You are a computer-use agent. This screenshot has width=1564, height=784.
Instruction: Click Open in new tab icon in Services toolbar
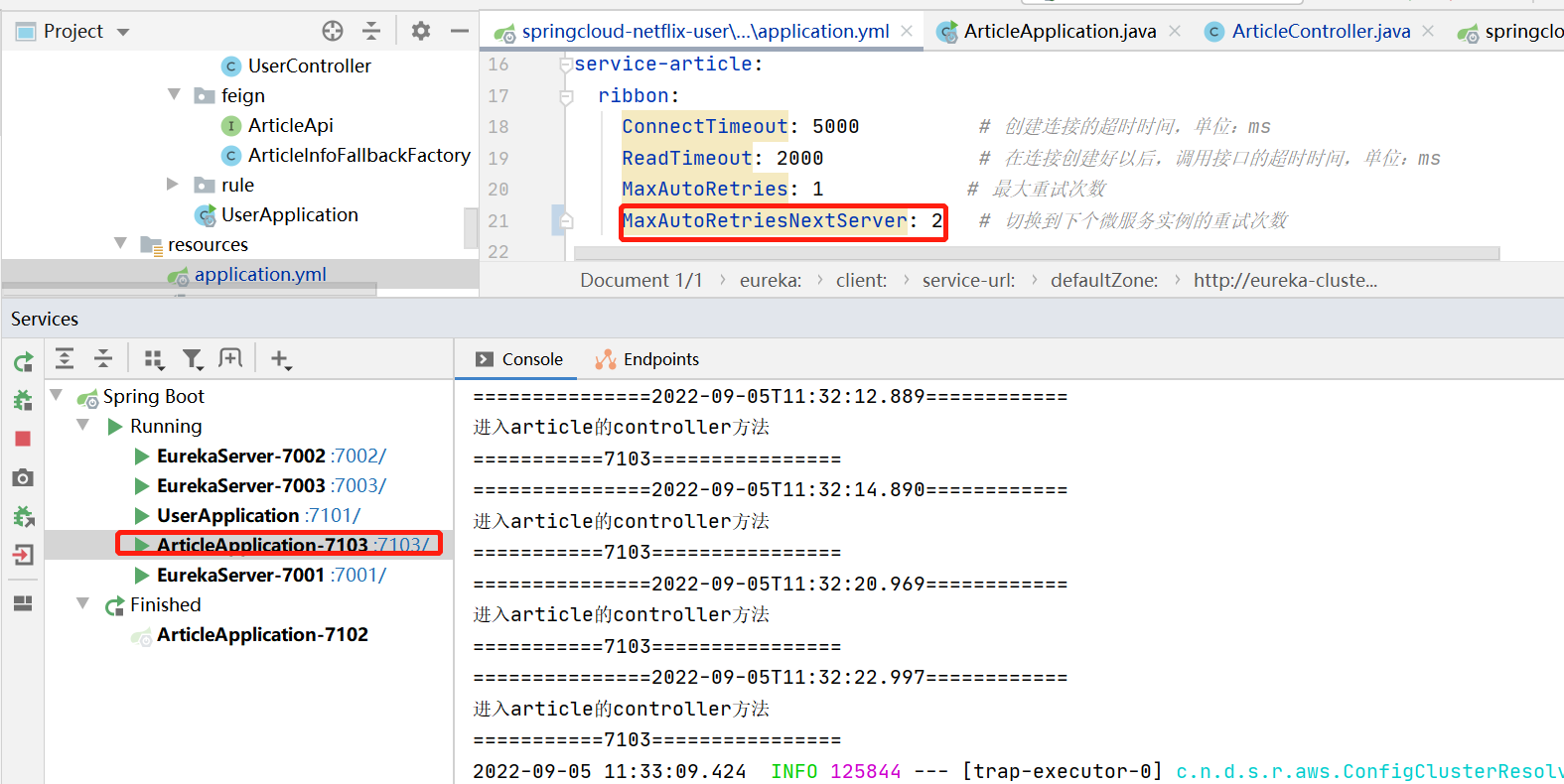(230, 358)
